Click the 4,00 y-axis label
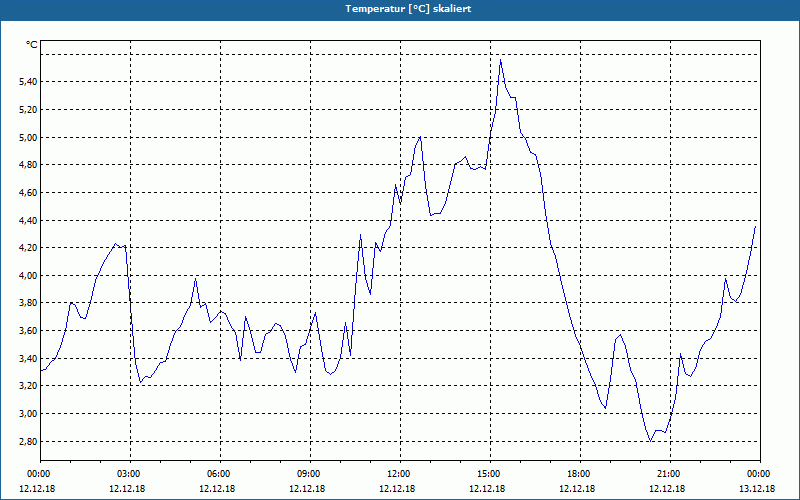This screenshot has width=800, height=500. 28,276
